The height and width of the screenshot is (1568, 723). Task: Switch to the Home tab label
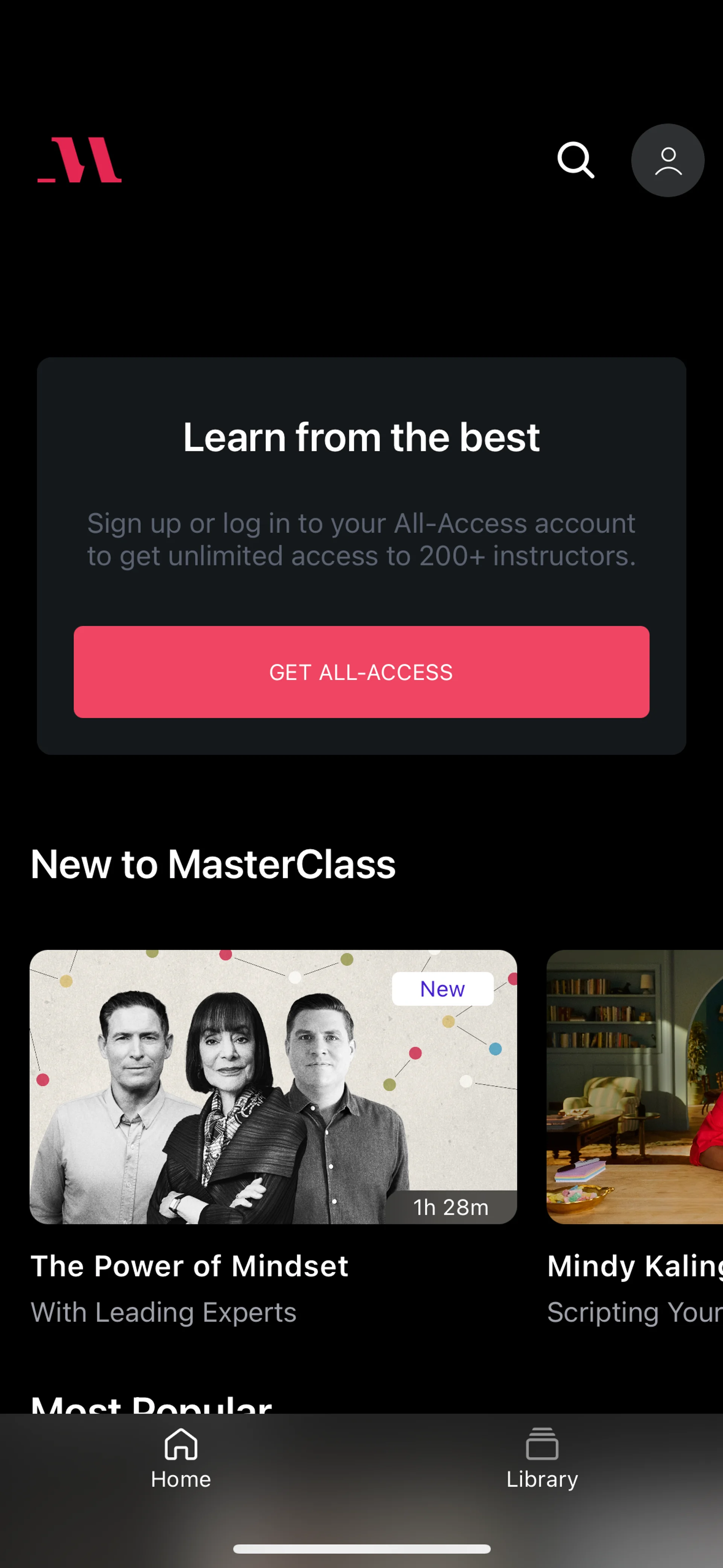(x=181, y=1479)
